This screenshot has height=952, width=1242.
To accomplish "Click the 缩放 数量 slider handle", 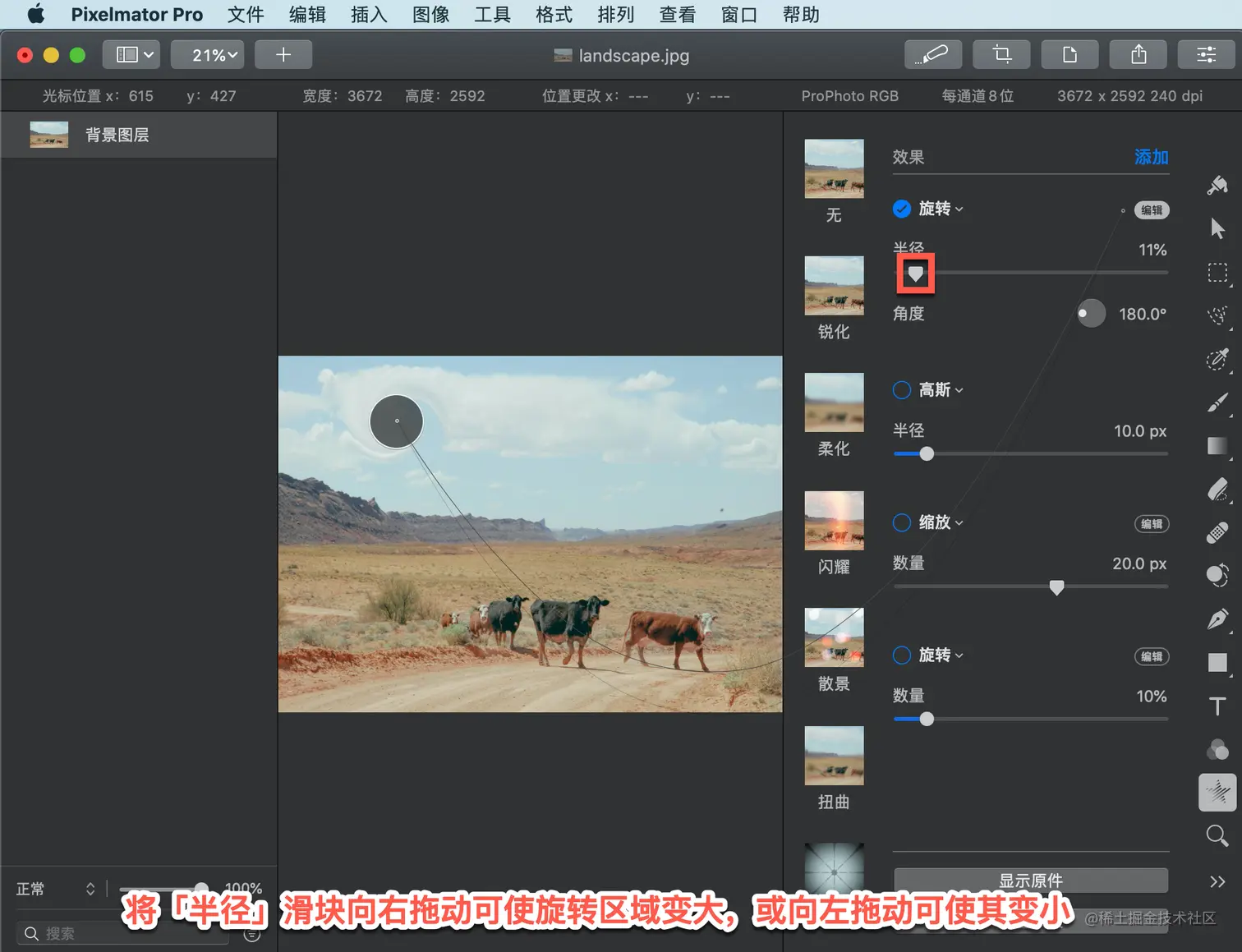I will [1057, 587].
